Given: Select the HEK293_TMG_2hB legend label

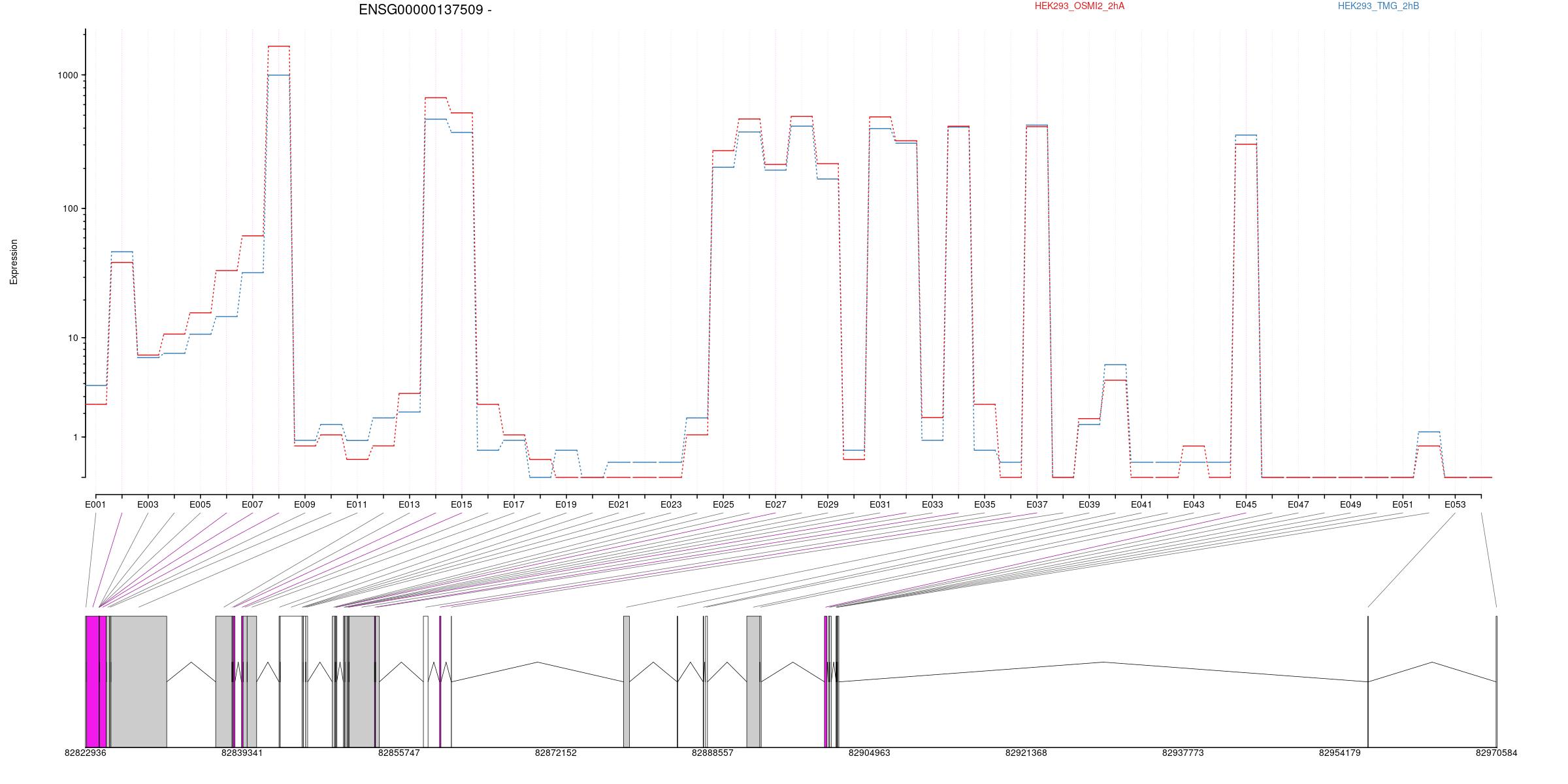Looking at the screenshot, I should [1379, 6].
